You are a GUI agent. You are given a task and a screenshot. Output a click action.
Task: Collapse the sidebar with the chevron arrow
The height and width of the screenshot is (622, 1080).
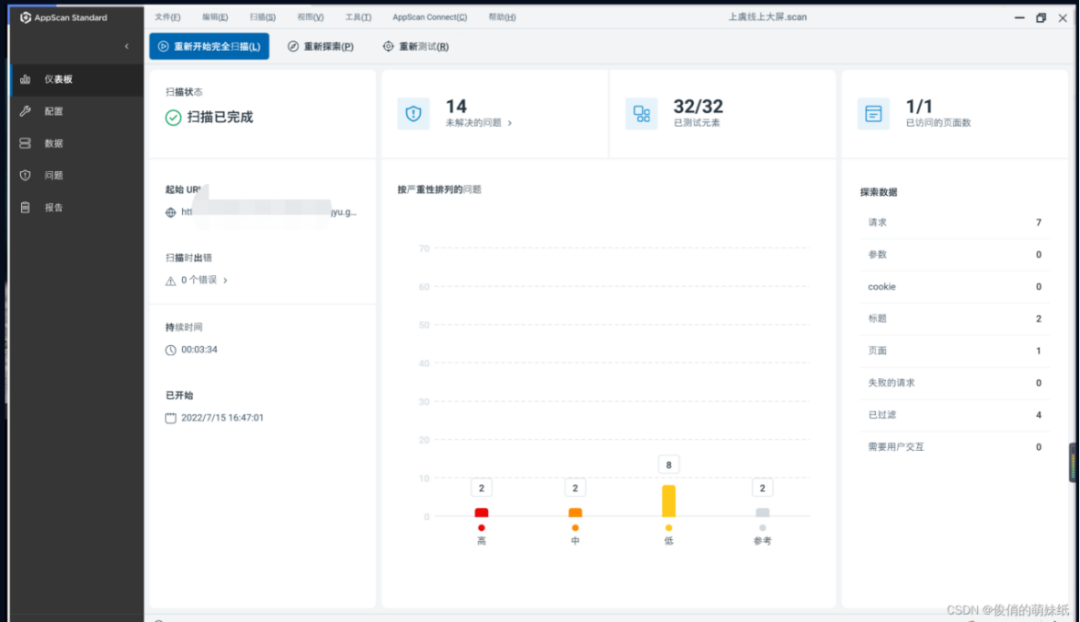point(127,46)
